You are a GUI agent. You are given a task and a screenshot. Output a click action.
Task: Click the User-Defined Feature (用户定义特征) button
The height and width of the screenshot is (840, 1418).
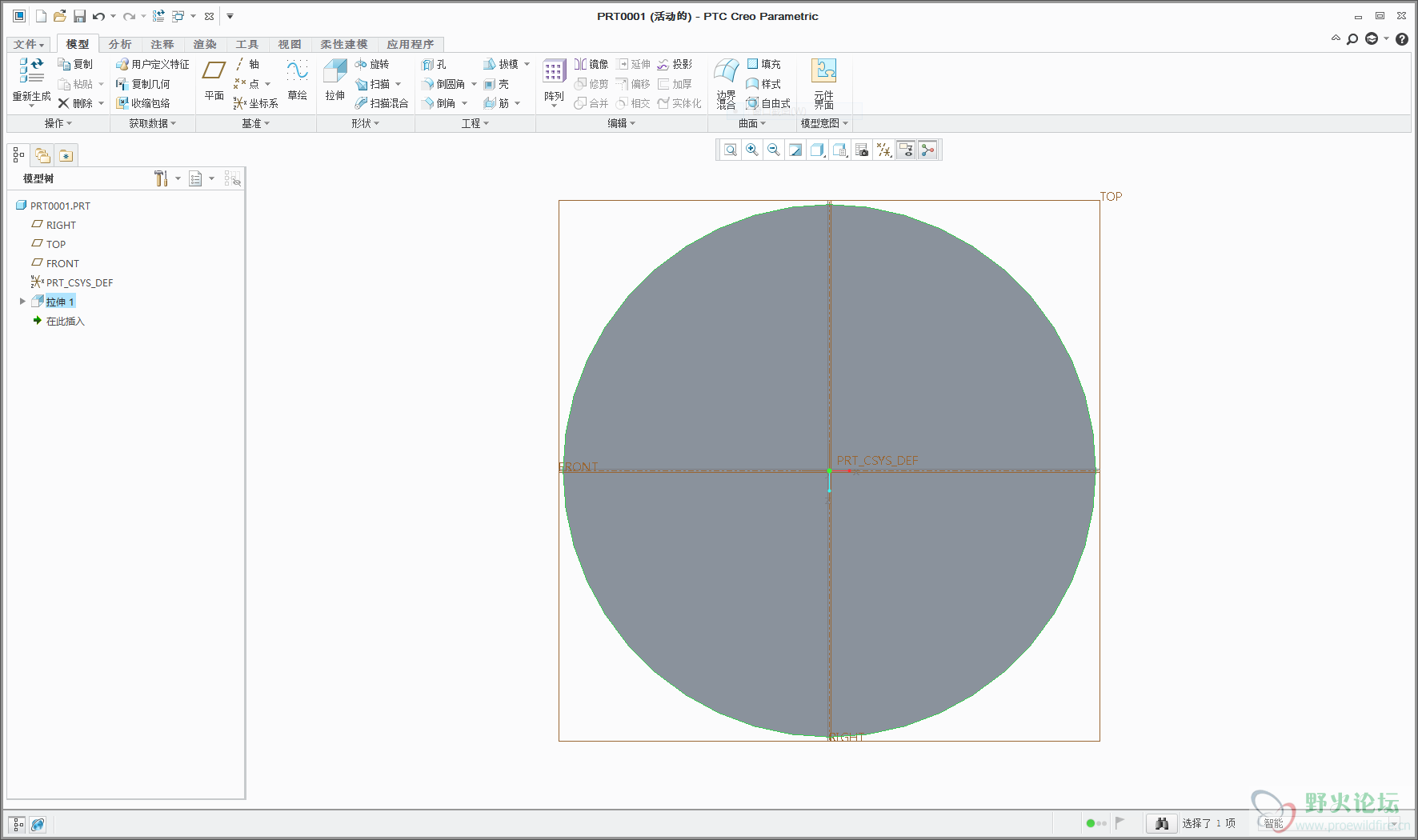(153, 64)
